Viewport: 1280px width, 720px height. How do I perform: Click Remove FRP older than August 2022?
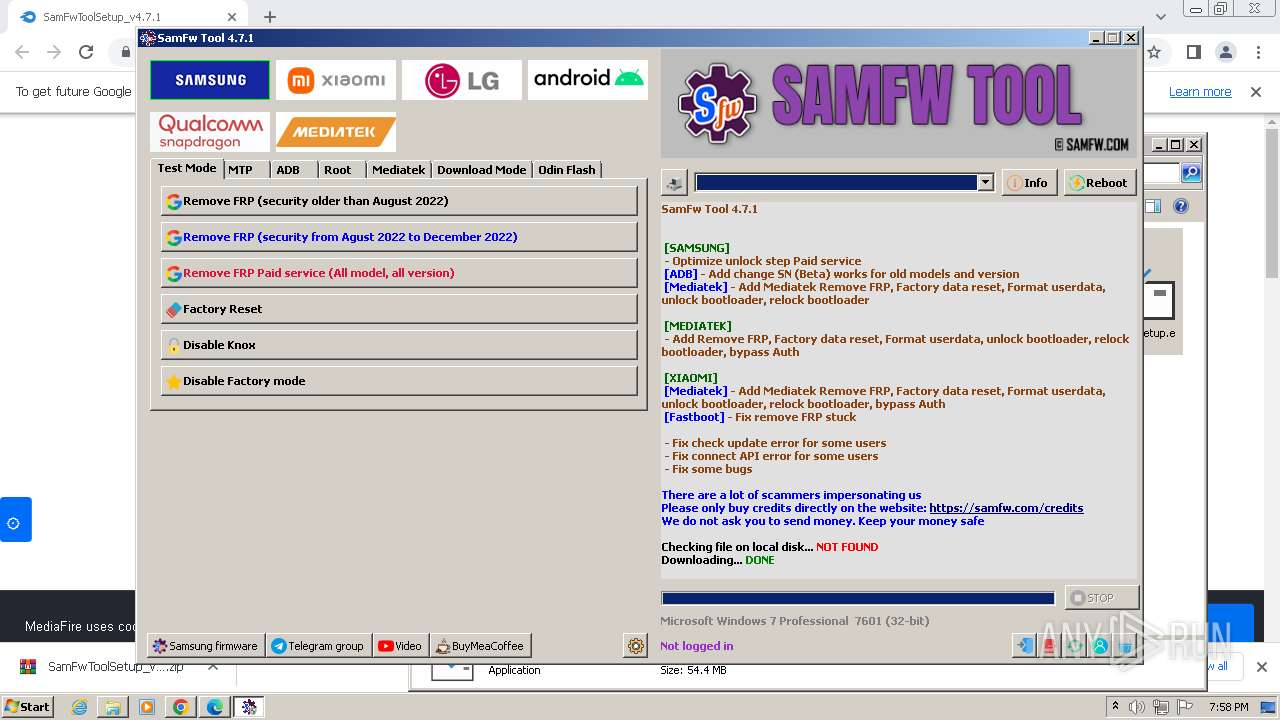click(x=399, y=201)
